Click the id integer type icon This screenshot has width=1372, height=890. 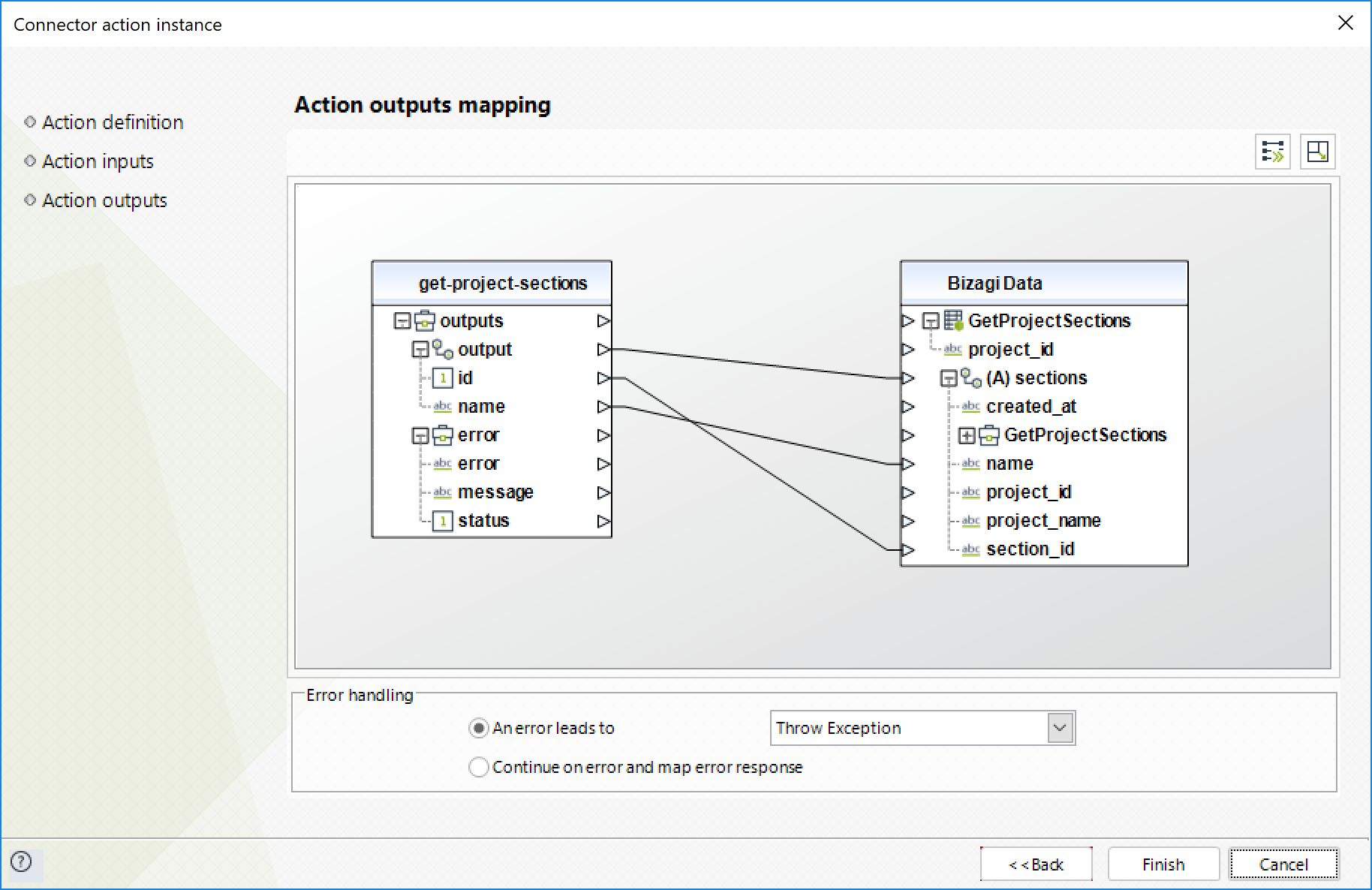443,378
